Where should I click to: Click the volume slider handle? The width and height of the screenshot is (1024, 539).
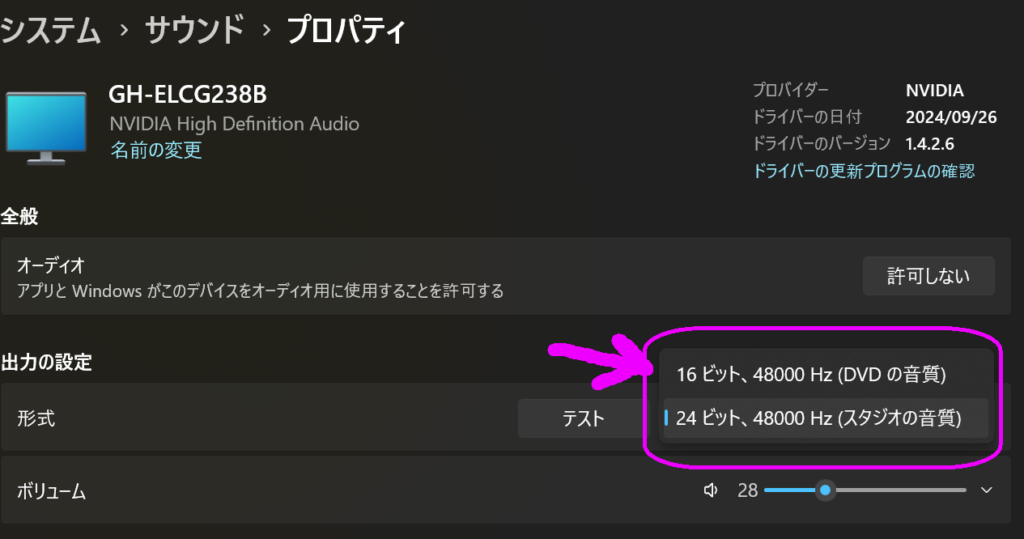tap(825, 490)
